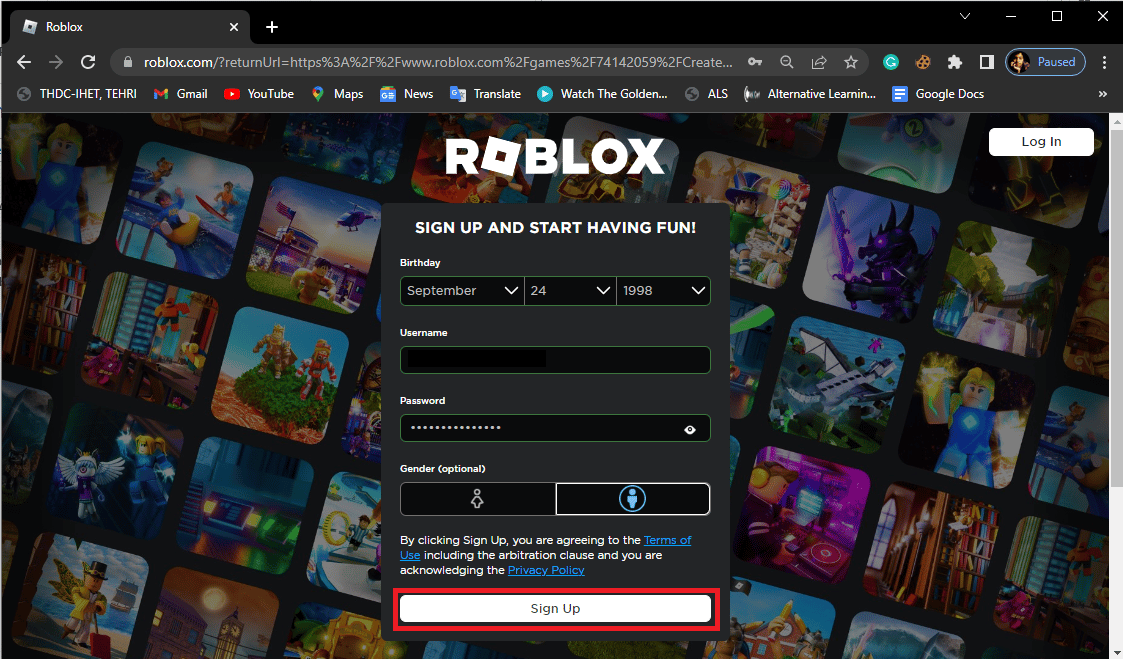The width and height of the screenshot is (1123, 659).
Task: Click the bookmark star in the address bar
Action: (x=851, y=61)
